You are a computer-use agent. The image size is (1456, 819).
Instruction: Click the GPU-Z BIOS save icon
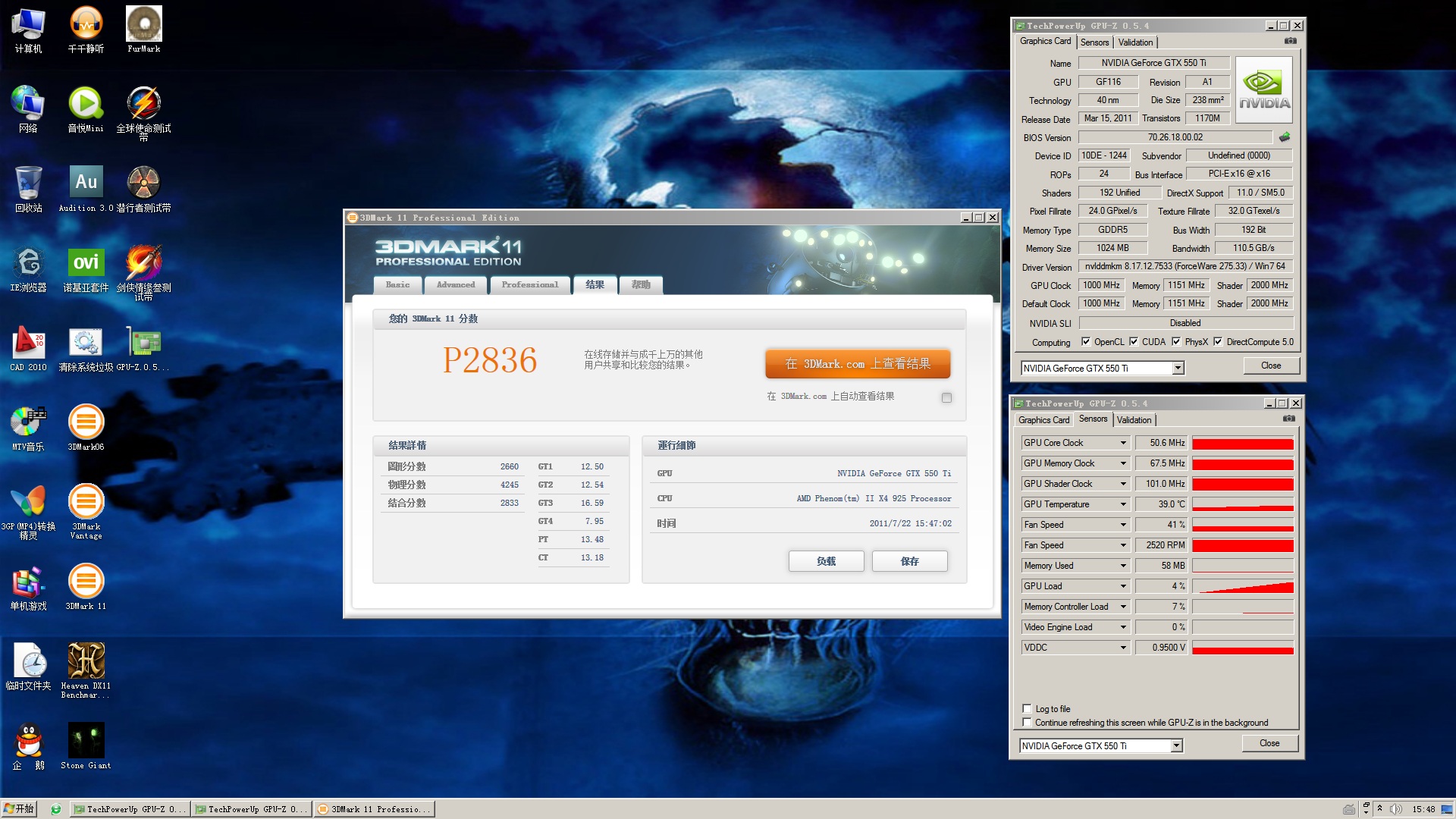pos(1285,137)
